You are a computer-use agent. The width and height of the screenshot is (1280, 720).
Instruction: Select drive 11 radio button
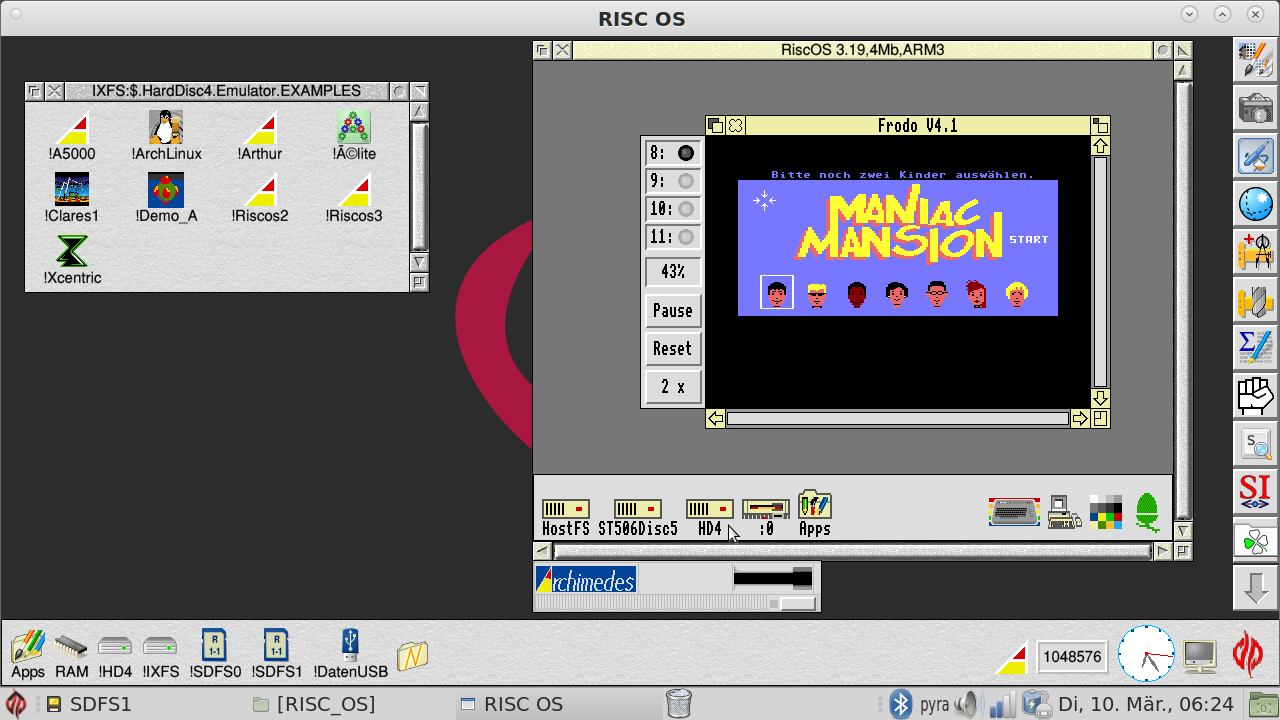click(x=686, y=237)
